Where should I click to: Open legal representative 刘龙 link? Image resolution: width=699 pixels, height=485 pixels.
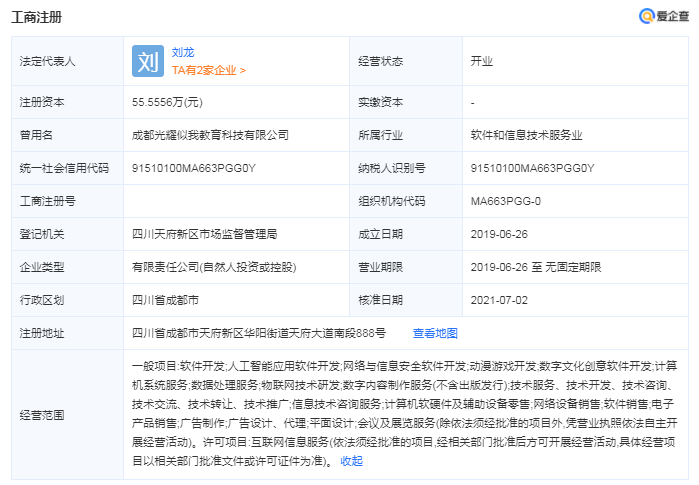(x=183, y=52)
